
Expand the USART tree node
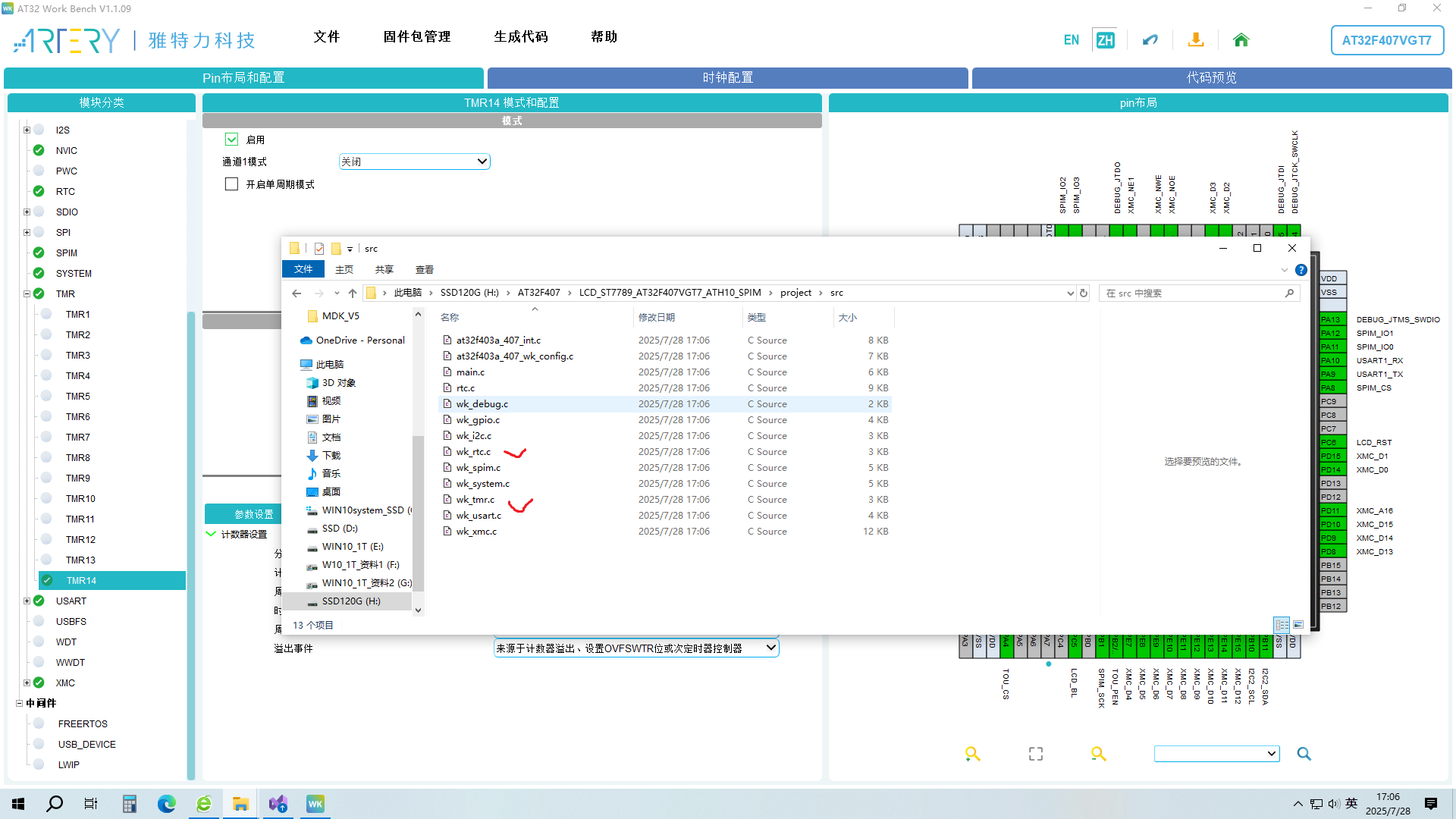click(27, 601)
